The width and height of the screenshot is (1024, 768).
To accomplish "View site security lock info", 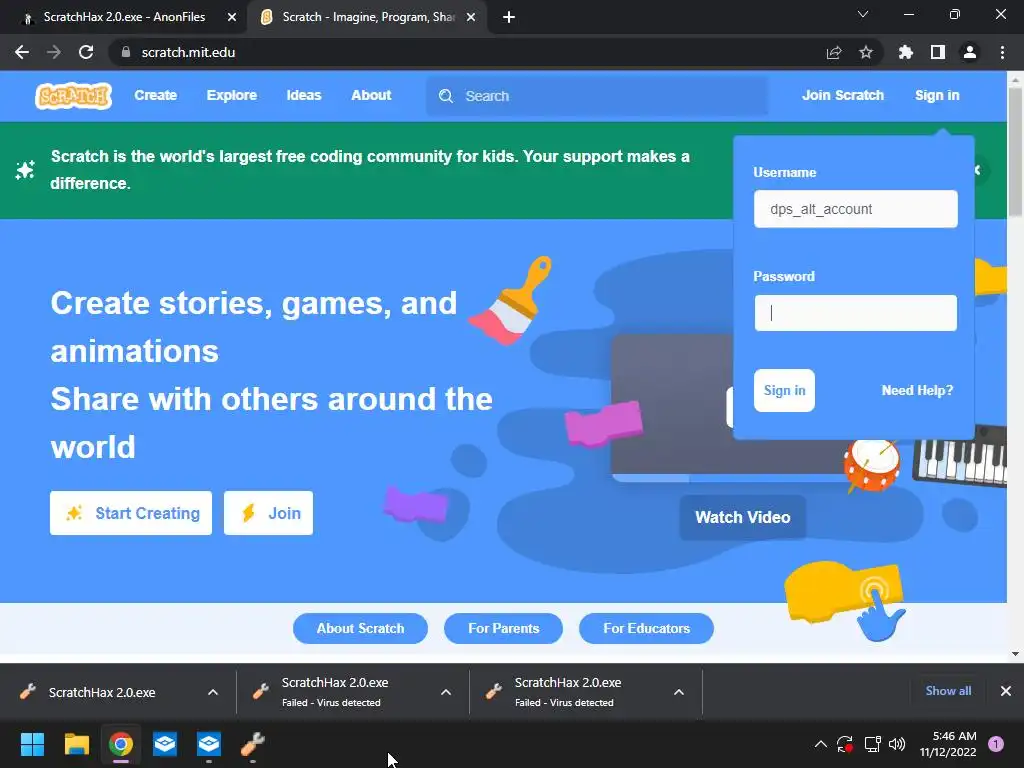I will 126,52.
